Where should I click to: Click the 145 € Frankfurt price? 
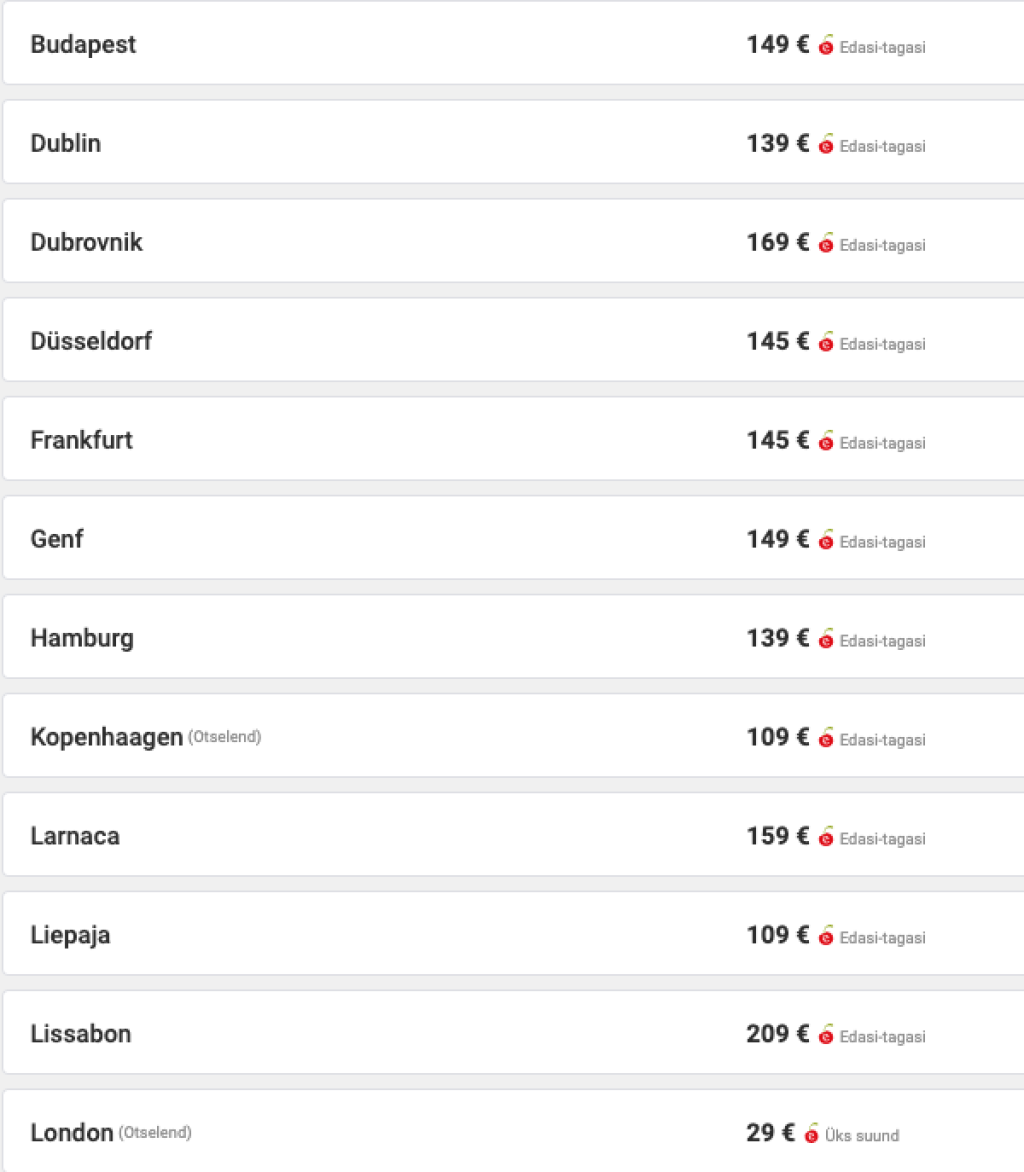tap(777, 440)
